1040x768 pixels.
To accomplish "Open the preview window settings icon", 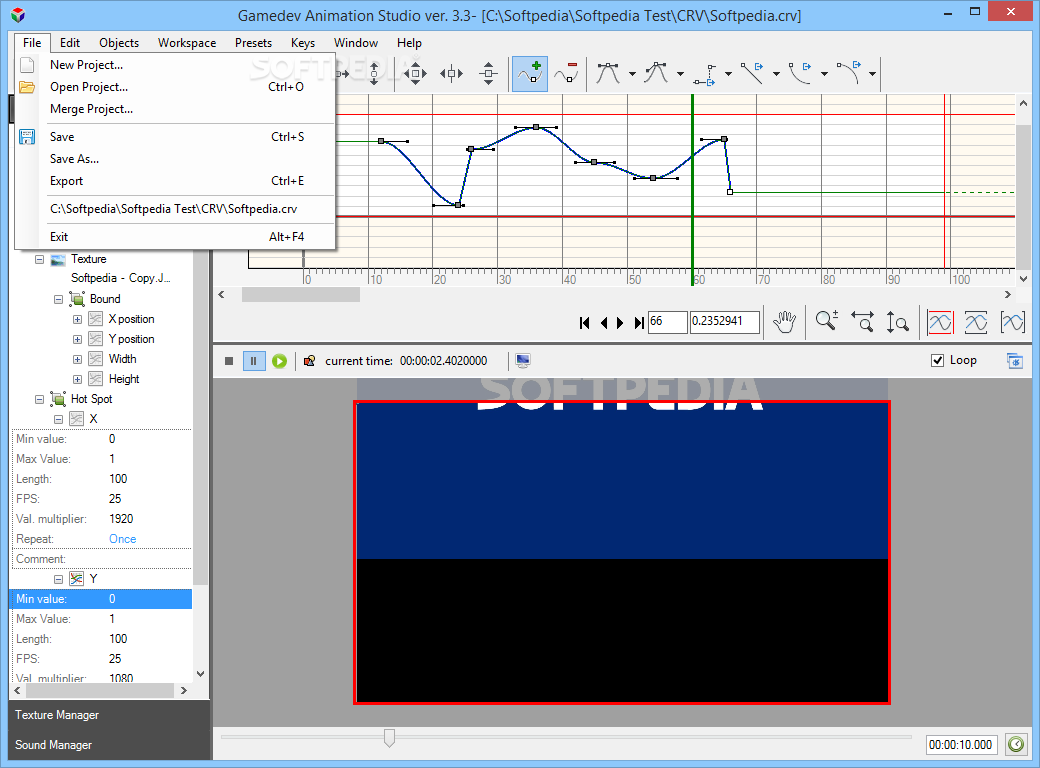I will 1015,361.
